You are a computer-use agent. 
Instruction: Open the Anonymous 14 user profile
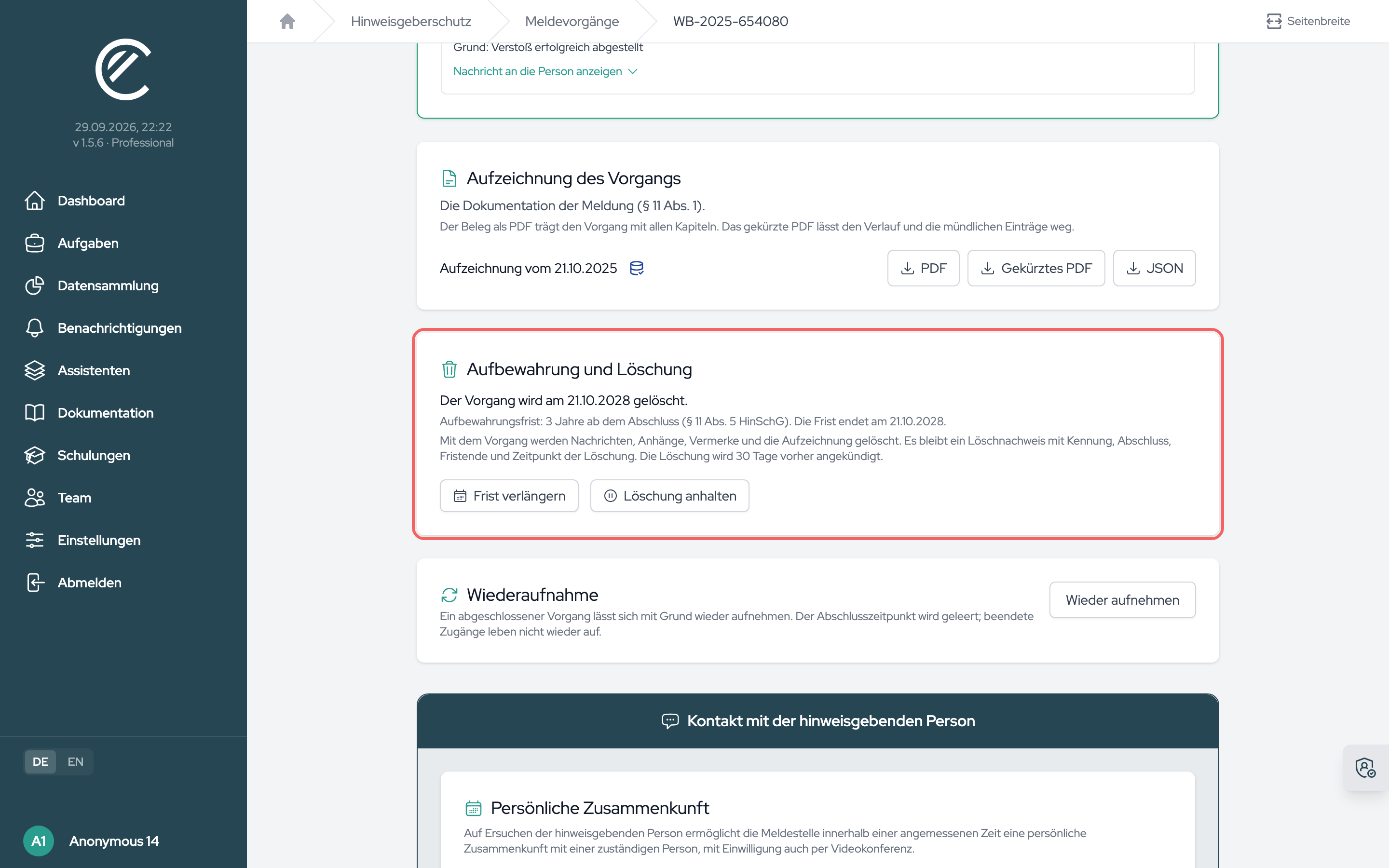click(x=114, y=841)
